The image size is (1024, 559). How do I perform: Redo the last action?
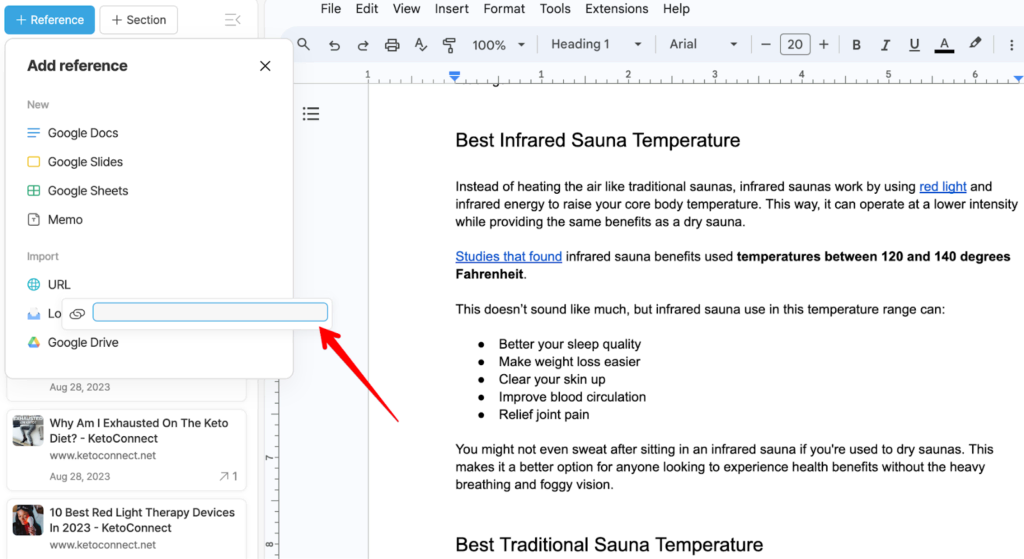tap(363, 45)
